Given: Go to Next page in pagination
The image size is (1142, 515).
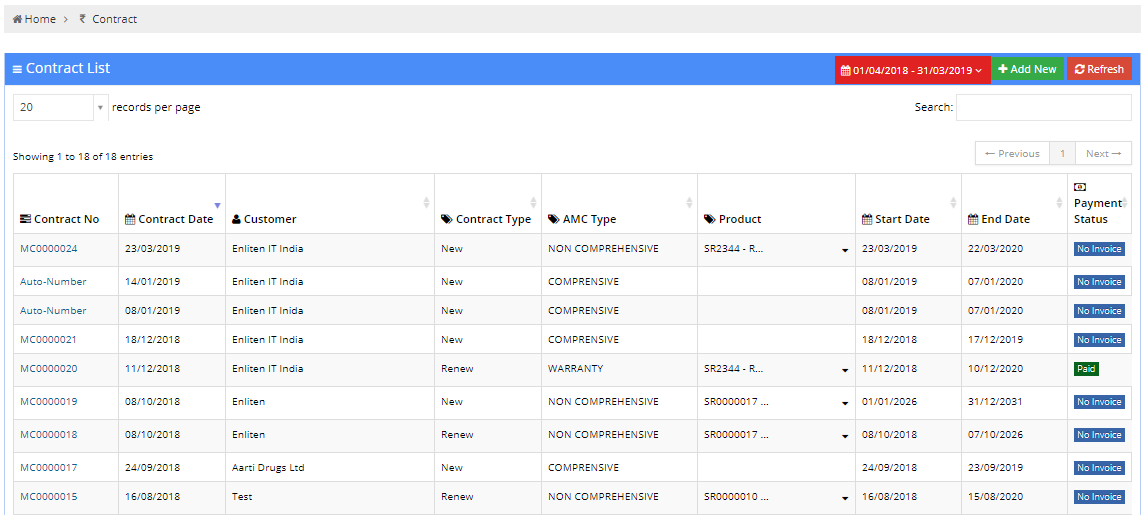Looking at the screenshot, I should click(1103, 153).
